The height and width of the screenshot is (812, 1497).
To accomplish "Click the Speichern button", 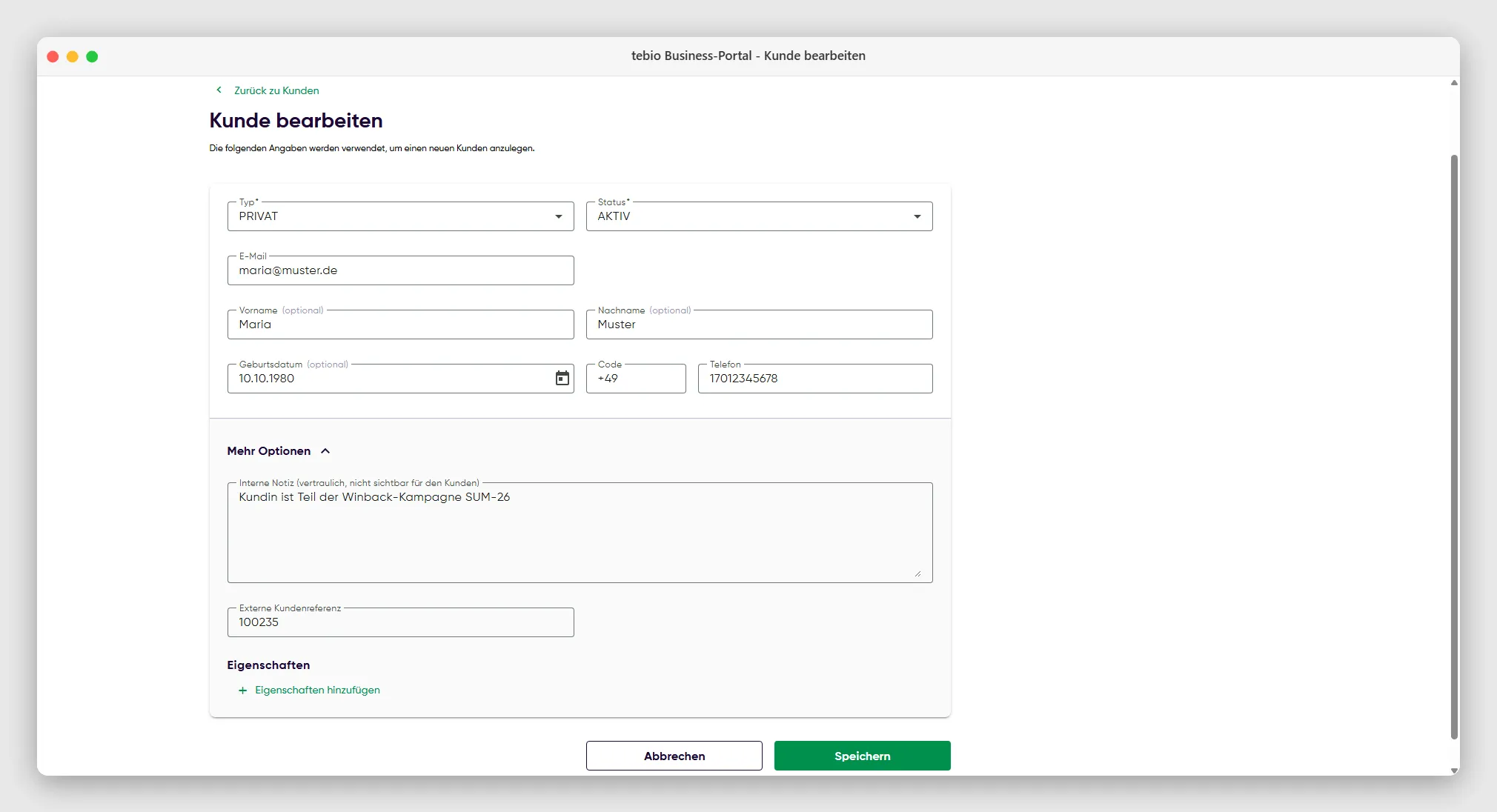I will tap(862, 756).
